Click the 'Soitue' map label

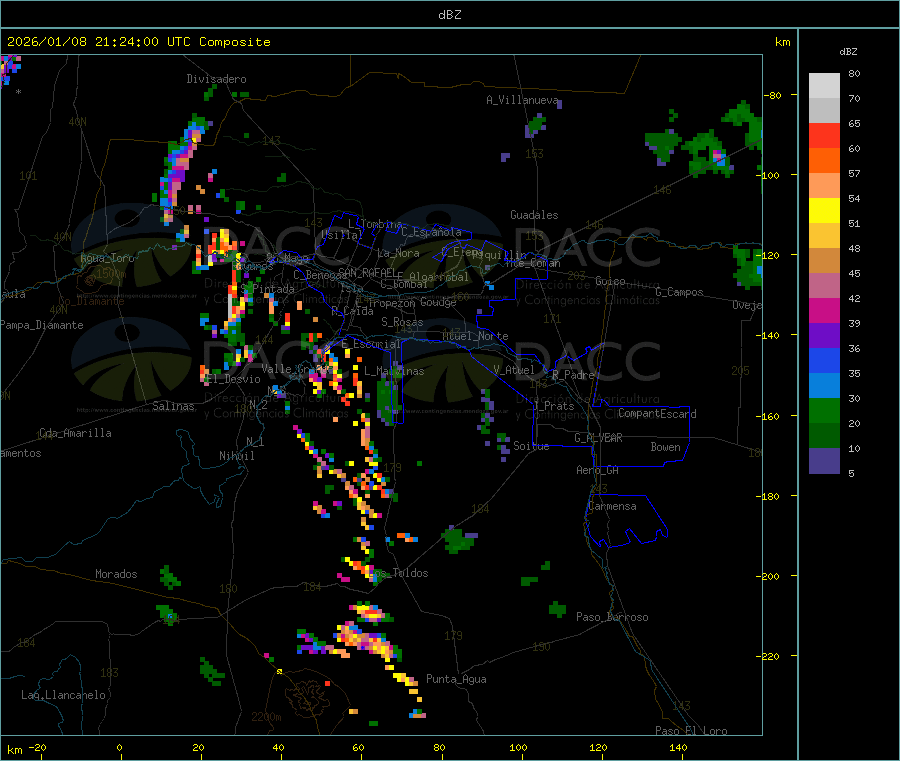531,446
